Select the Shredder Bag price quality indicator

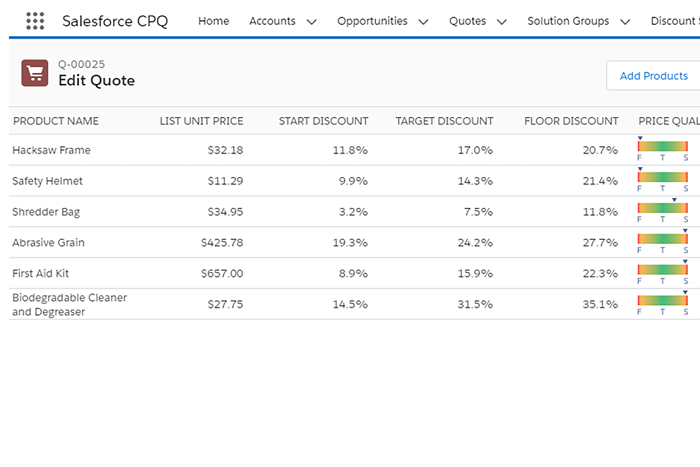[663, 208]
